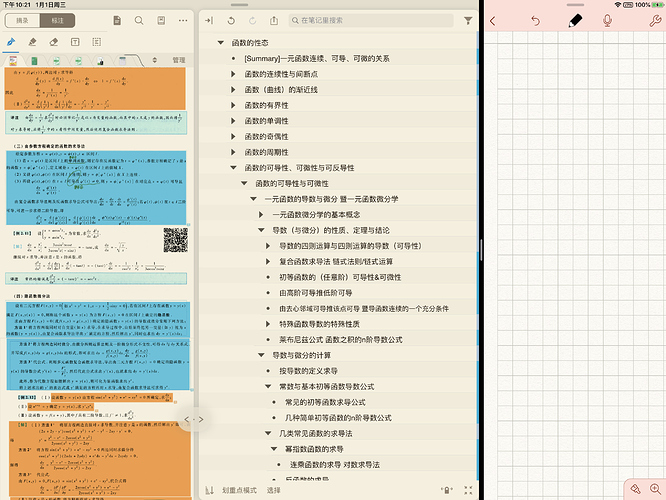Open the bookmark/thumbnail icon
The width and height of the screenshot is (666, 500).
pos(161,20)
